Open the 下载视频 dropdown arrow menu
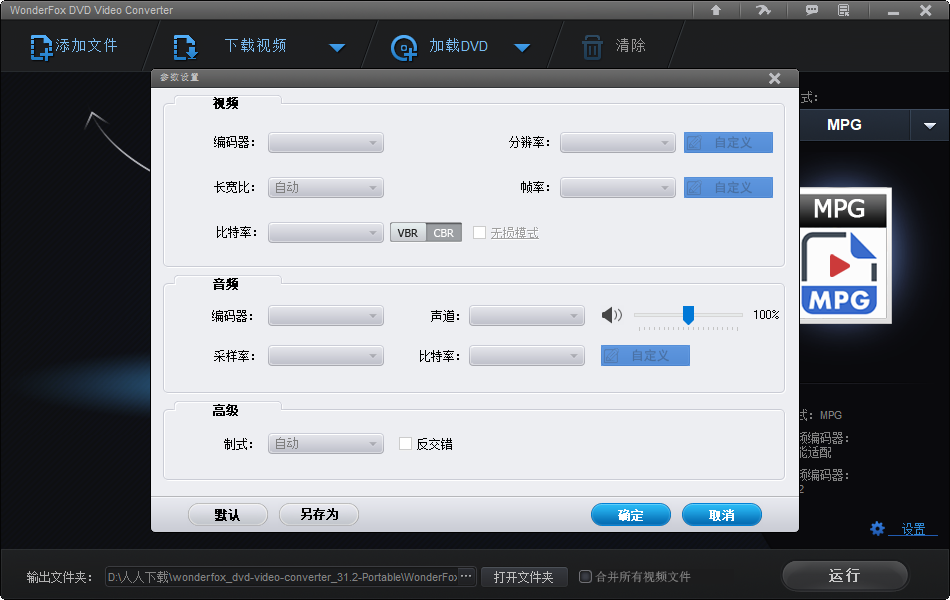The width and height of the screenshot is (950, 600). click(337, 46)
